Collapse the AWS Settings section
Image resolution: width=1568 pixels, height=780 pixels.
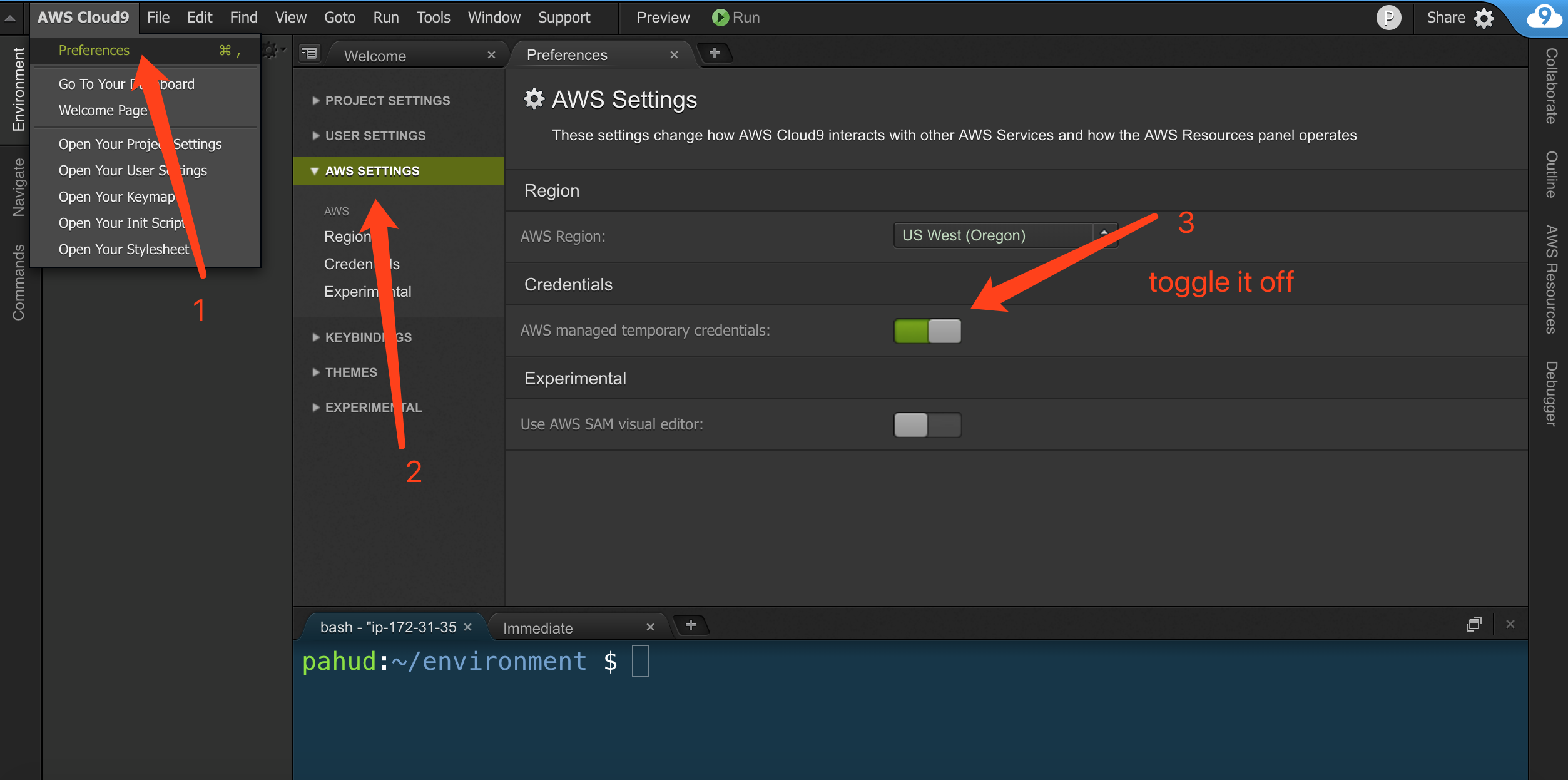click(372, 171)
